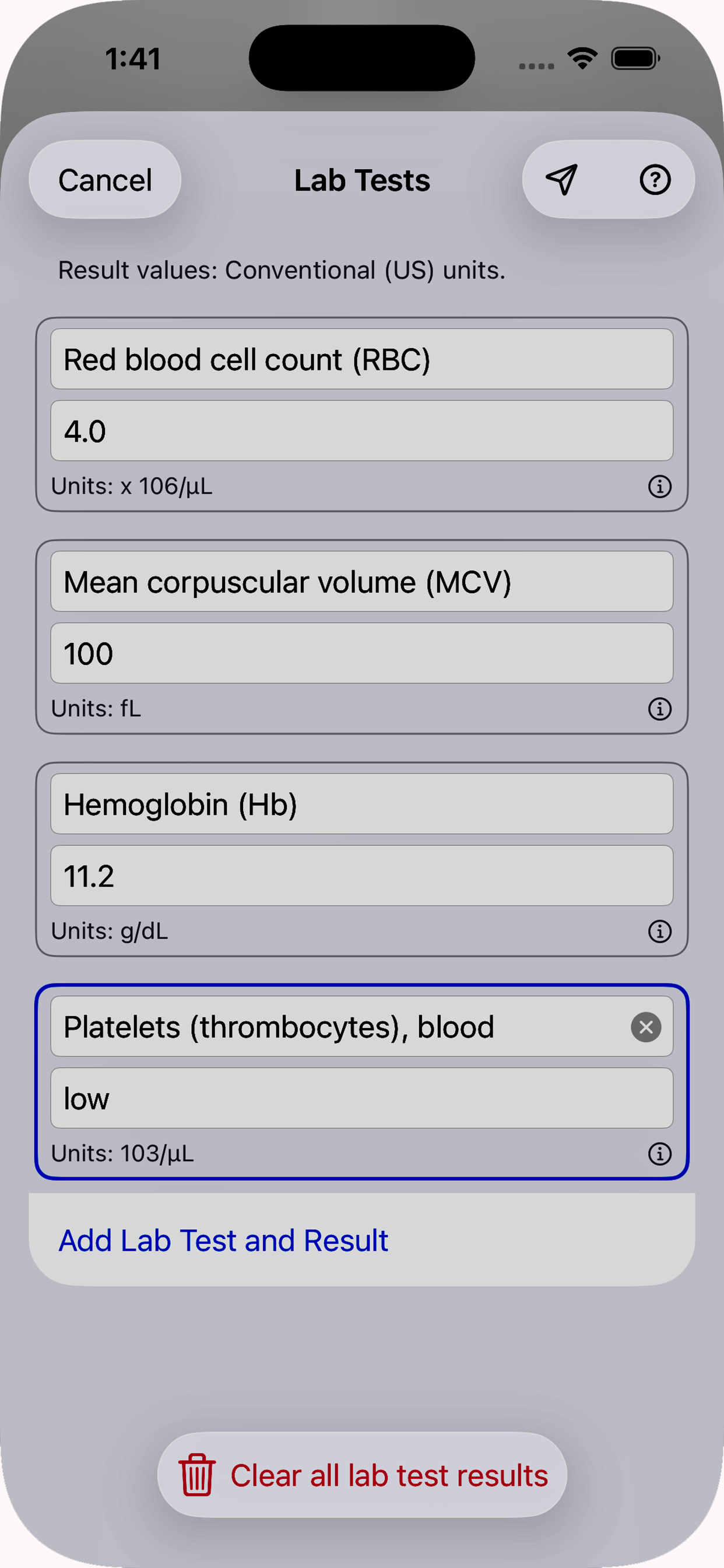This screenshot has width=724, height=1568.
Task: Edit the Red blood cell count name field
Action: [x=361, y=359]
